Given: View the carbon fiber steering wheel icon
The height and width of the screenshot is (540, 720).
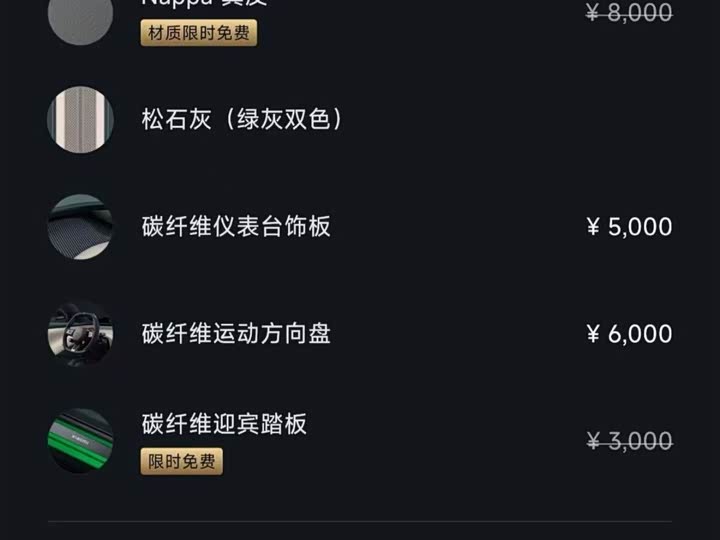Looking at the screenshot, I should tap(80, 334).
